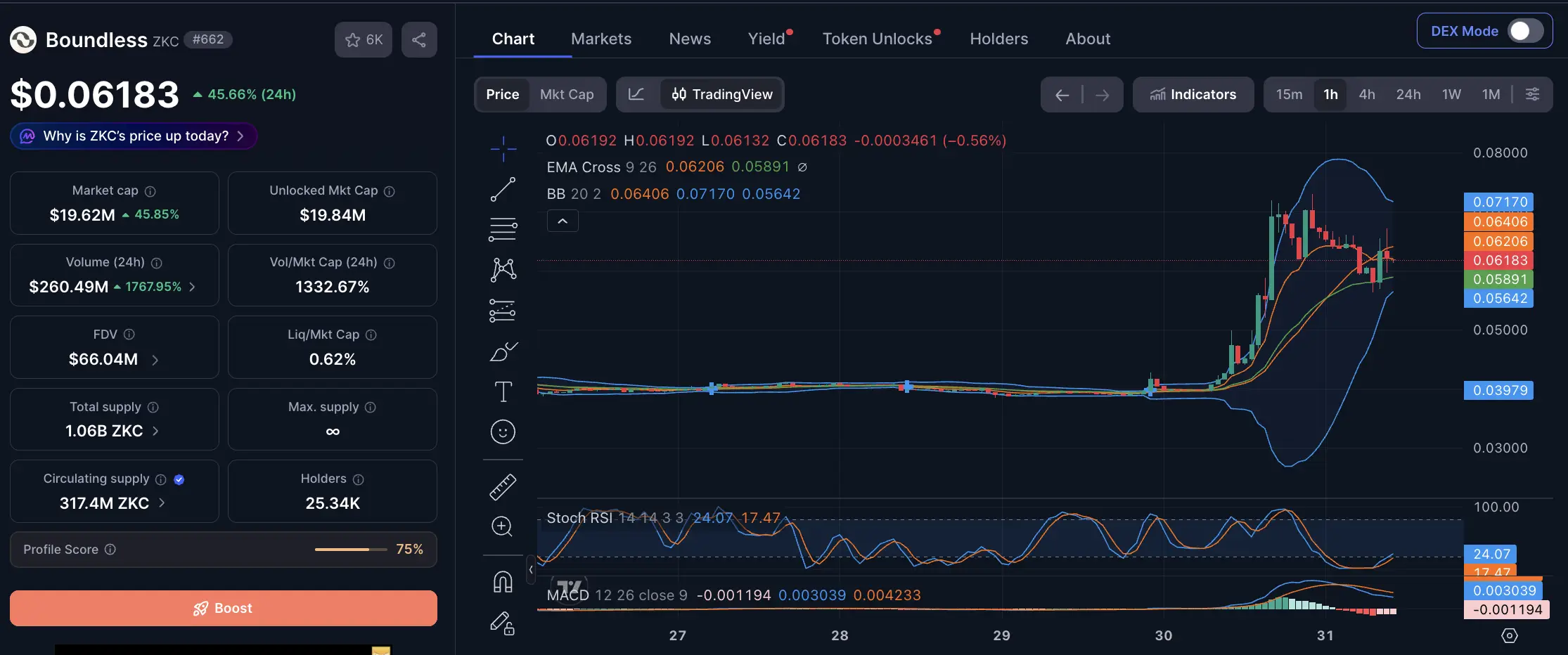Click the Holders info icon
The width and height of the screenshot is (1568, 655).
click(358, 479)
